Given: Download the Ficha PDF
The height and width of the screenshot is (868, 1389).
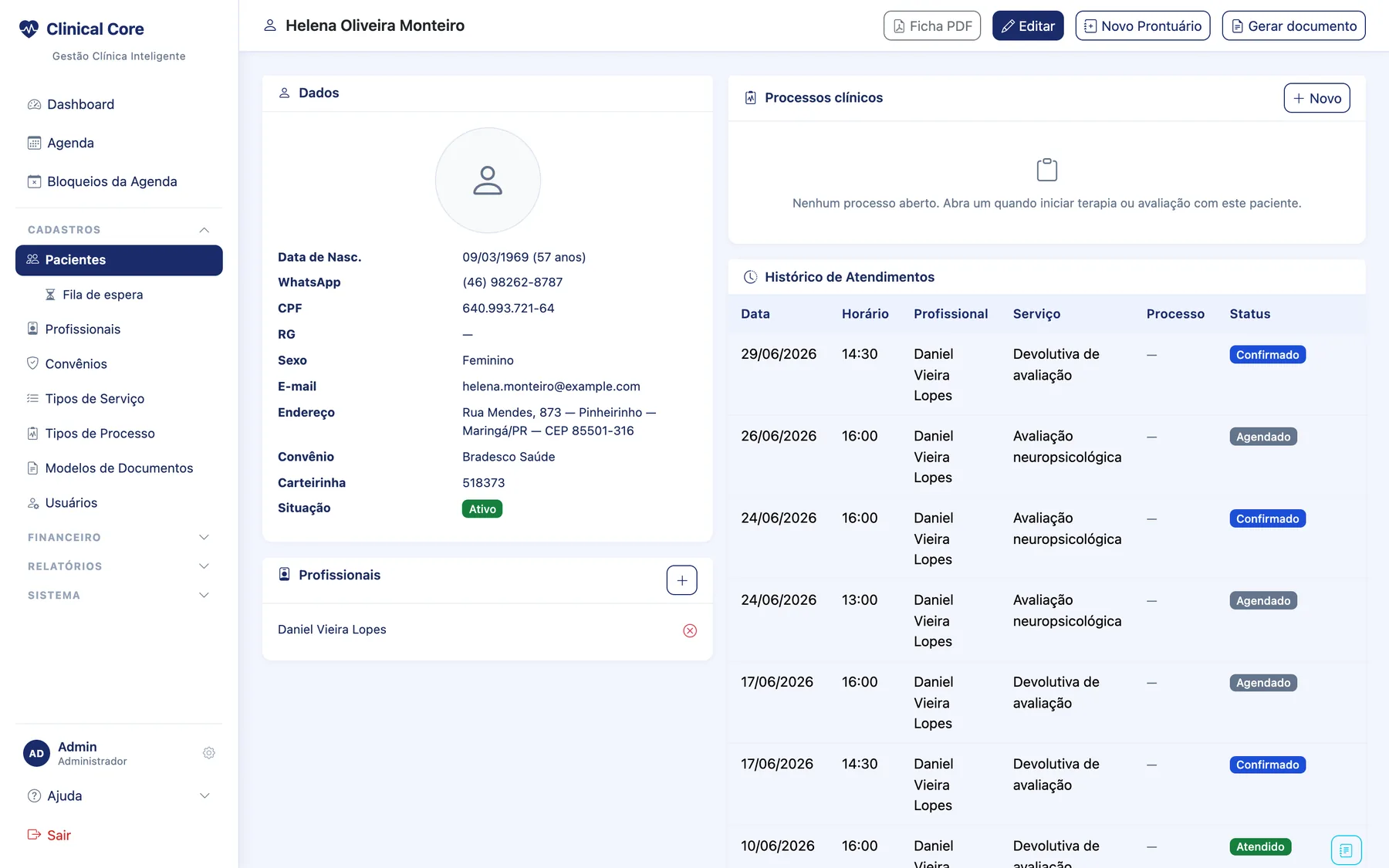Looking at the screenshot, I should click(931, 25).
